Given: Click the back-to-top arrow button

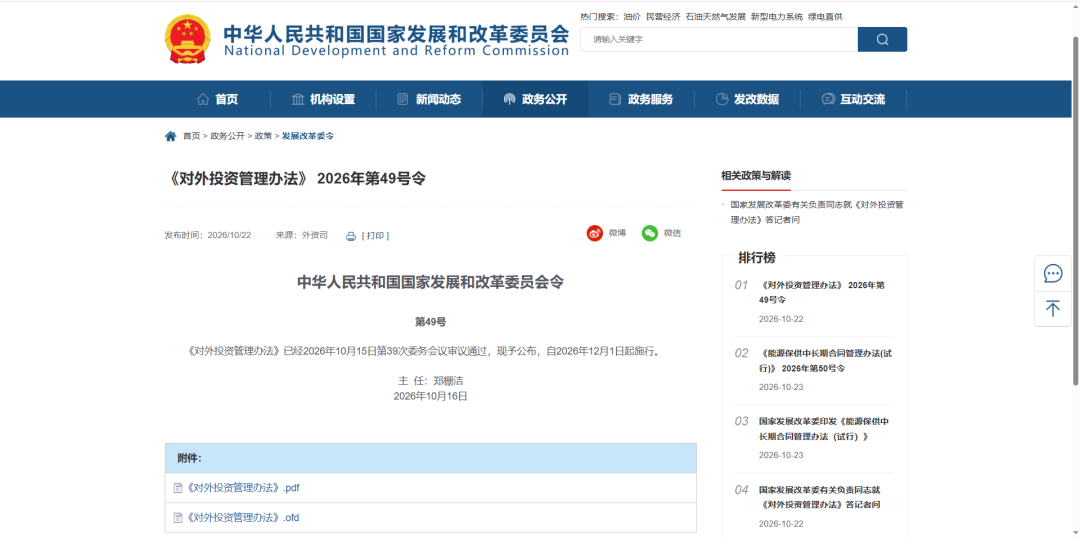Looking at the screenshot, I should 1052,309.
